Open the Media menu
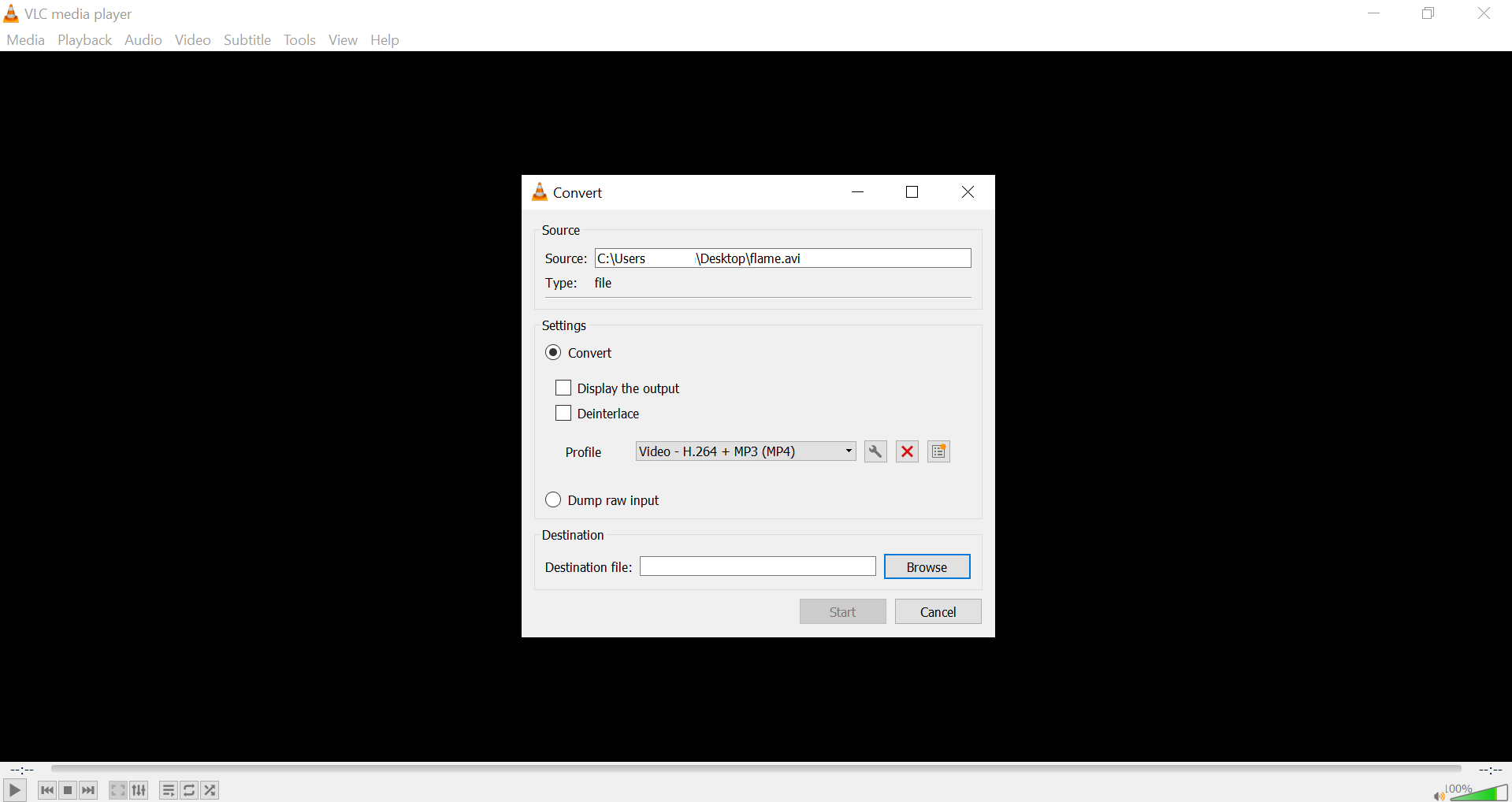Viewport: 1512px width, 802px height. [x=25, y=40]
